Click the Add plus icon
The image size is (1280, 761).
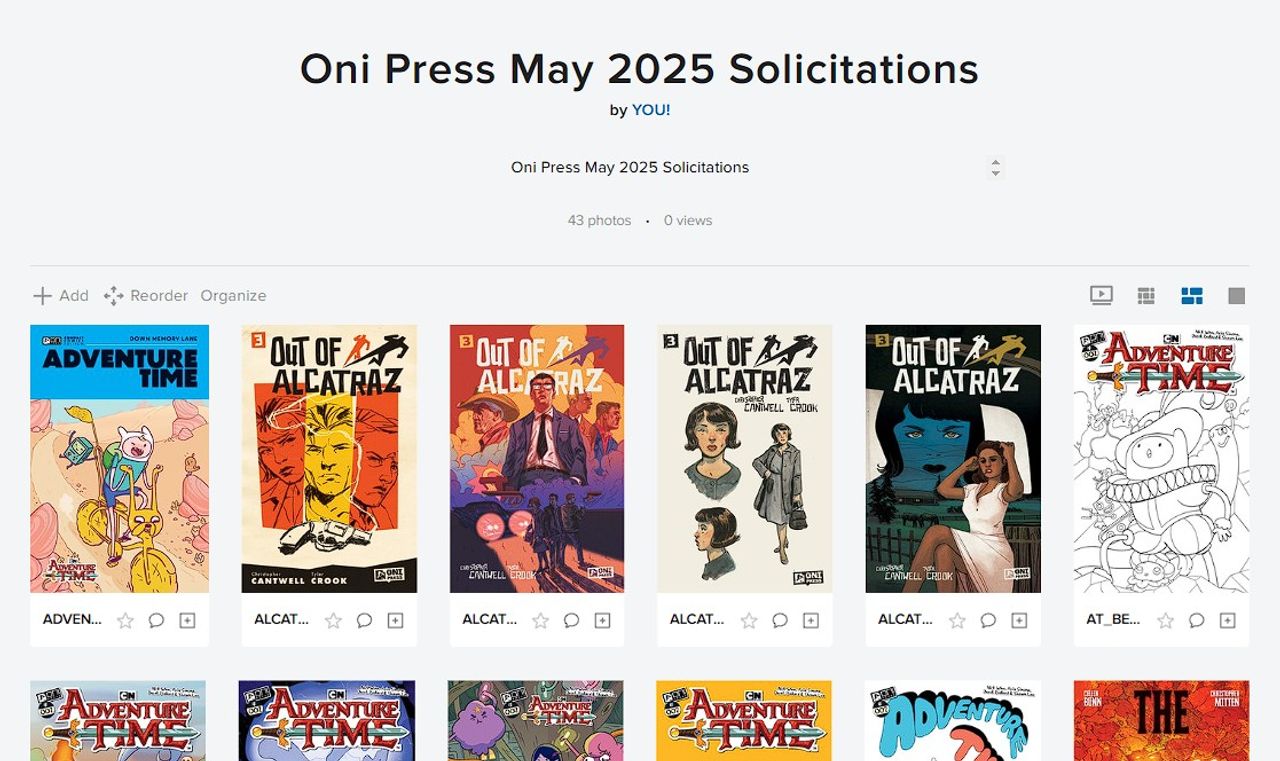[42, 296]
